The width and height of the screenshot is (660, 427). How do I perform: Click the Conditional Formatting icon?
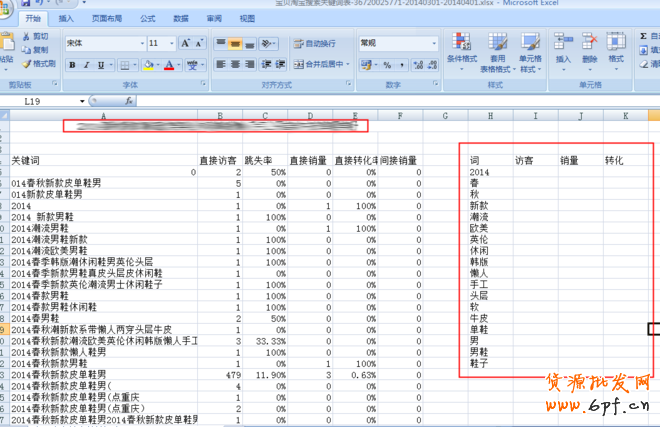[x=462, y=43]
